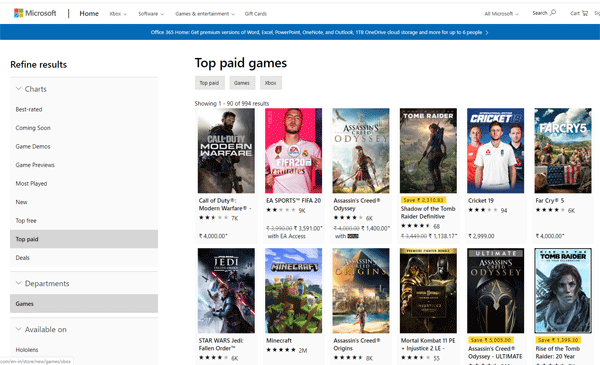
Task: Expand Games & entertainment dropdown
Action: [205, 14]
